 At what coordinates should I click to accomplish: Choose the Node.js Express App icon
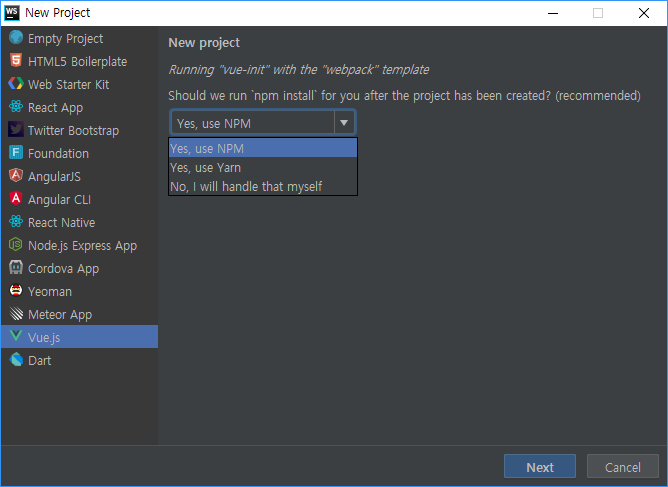[16, 245]
